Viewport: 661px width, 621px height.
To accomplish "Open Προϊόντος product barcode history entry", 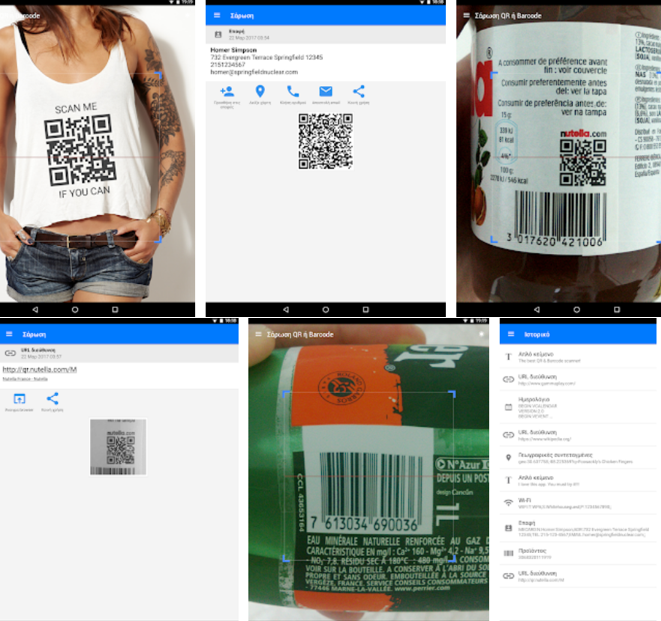I will 578,554.
